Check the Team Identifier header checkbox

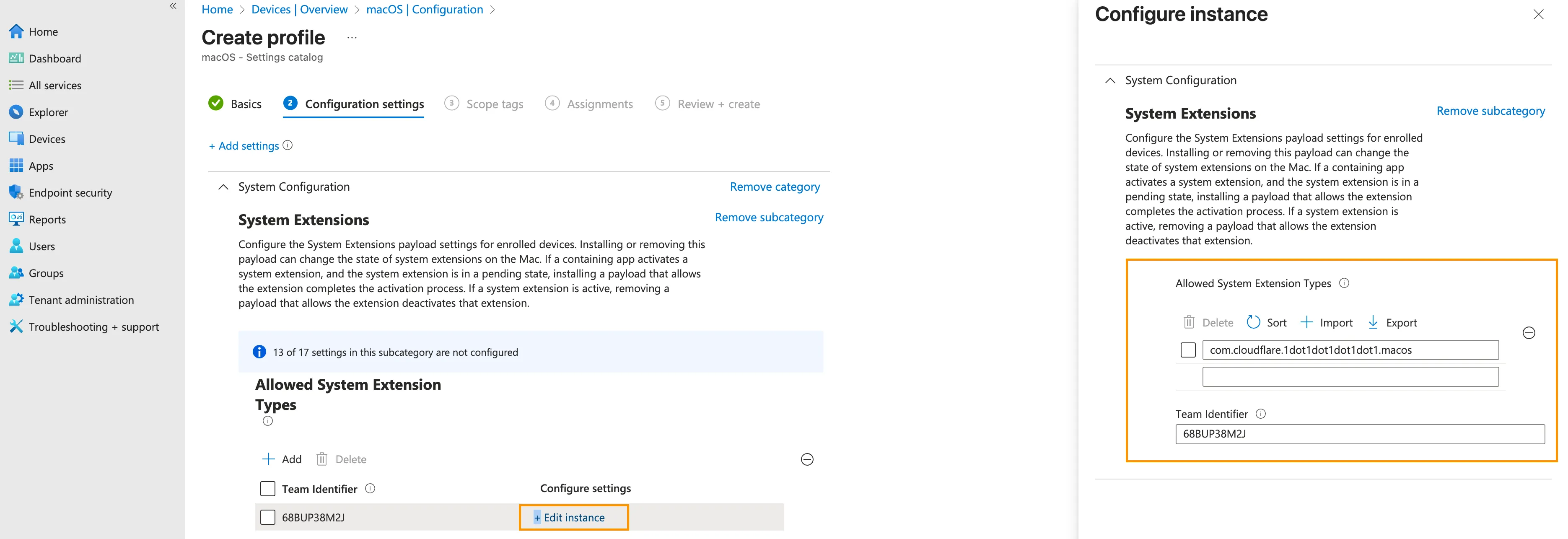268,489
